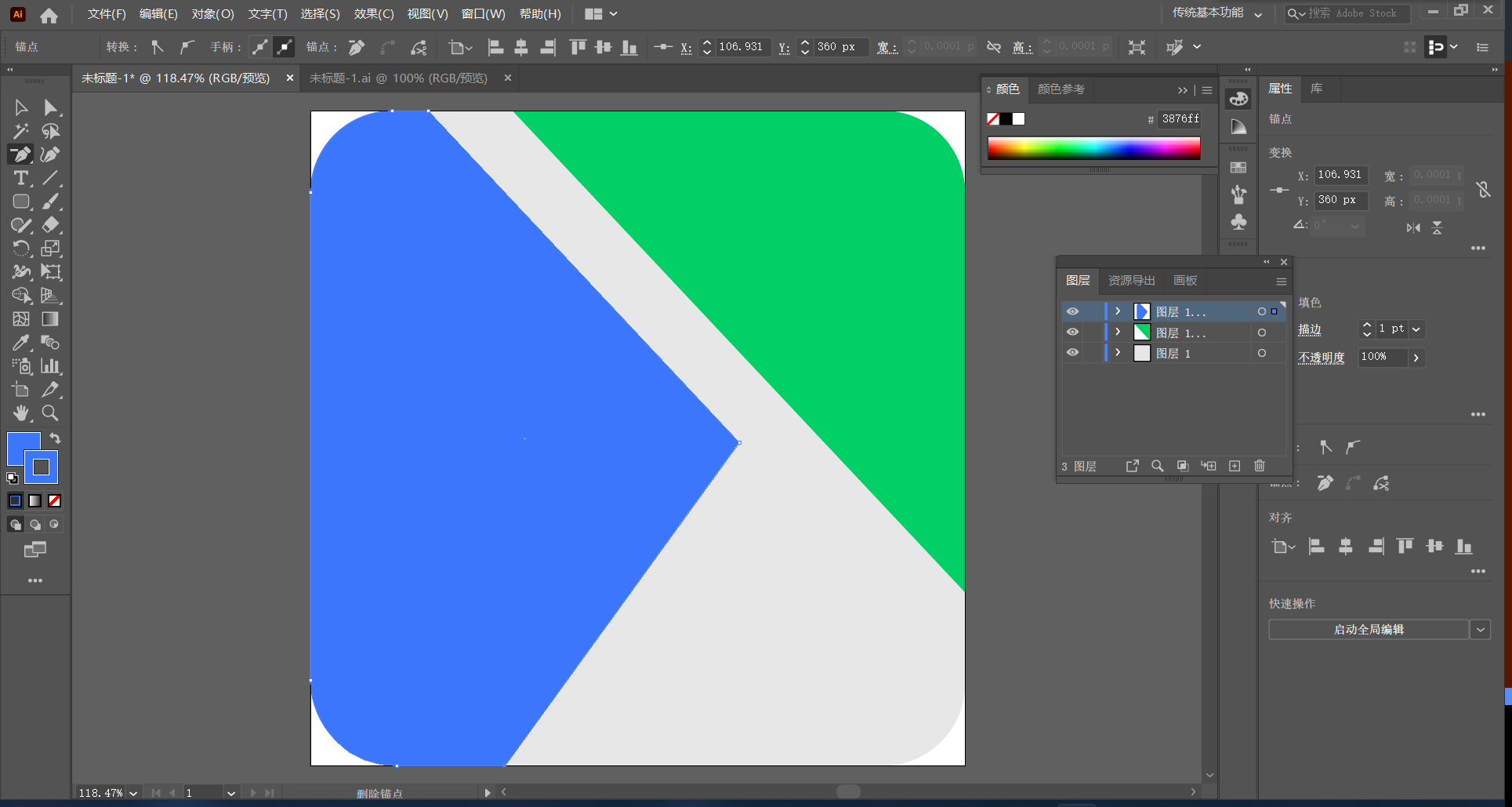Viewport: 1512px width, 807px height.
Task: Toggle visibility of top layer 图层 1...
Action: pos(1072,311)
